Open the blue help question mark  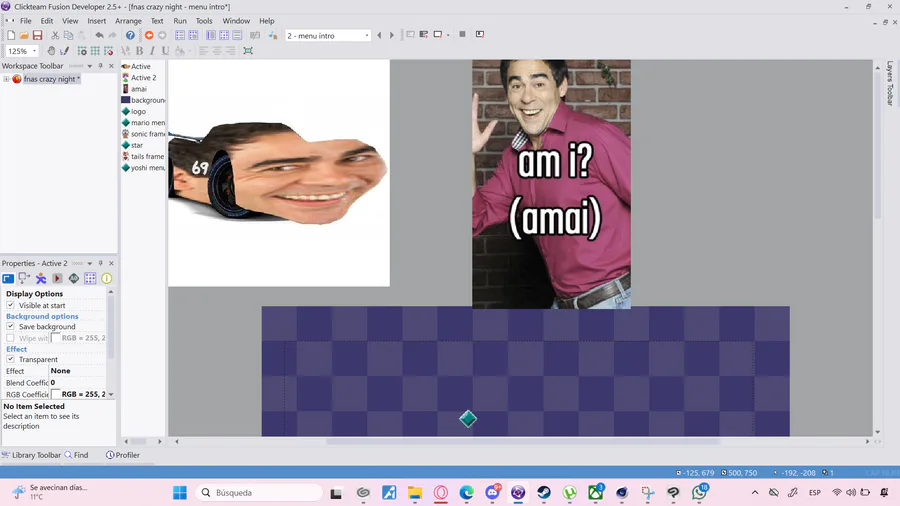pyautogui.click(x=130, y=36)
